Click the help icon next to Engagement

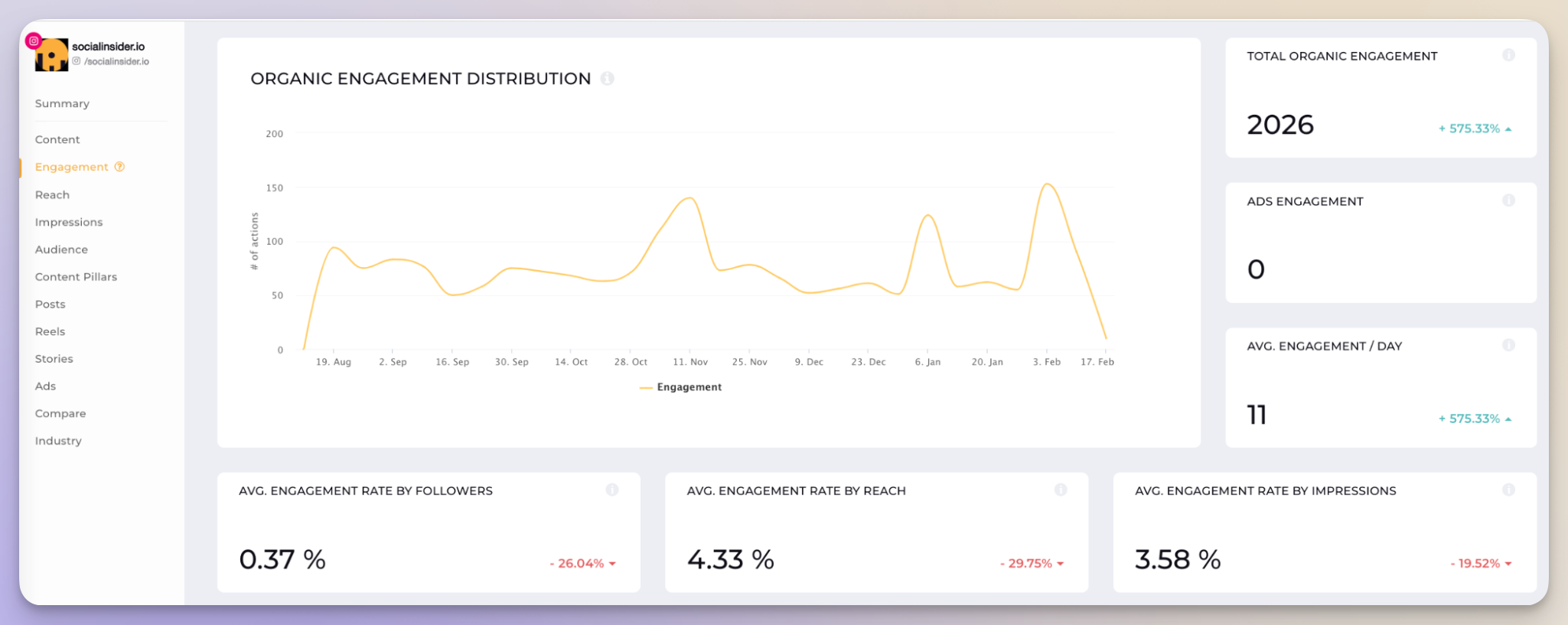click(119, 167)
